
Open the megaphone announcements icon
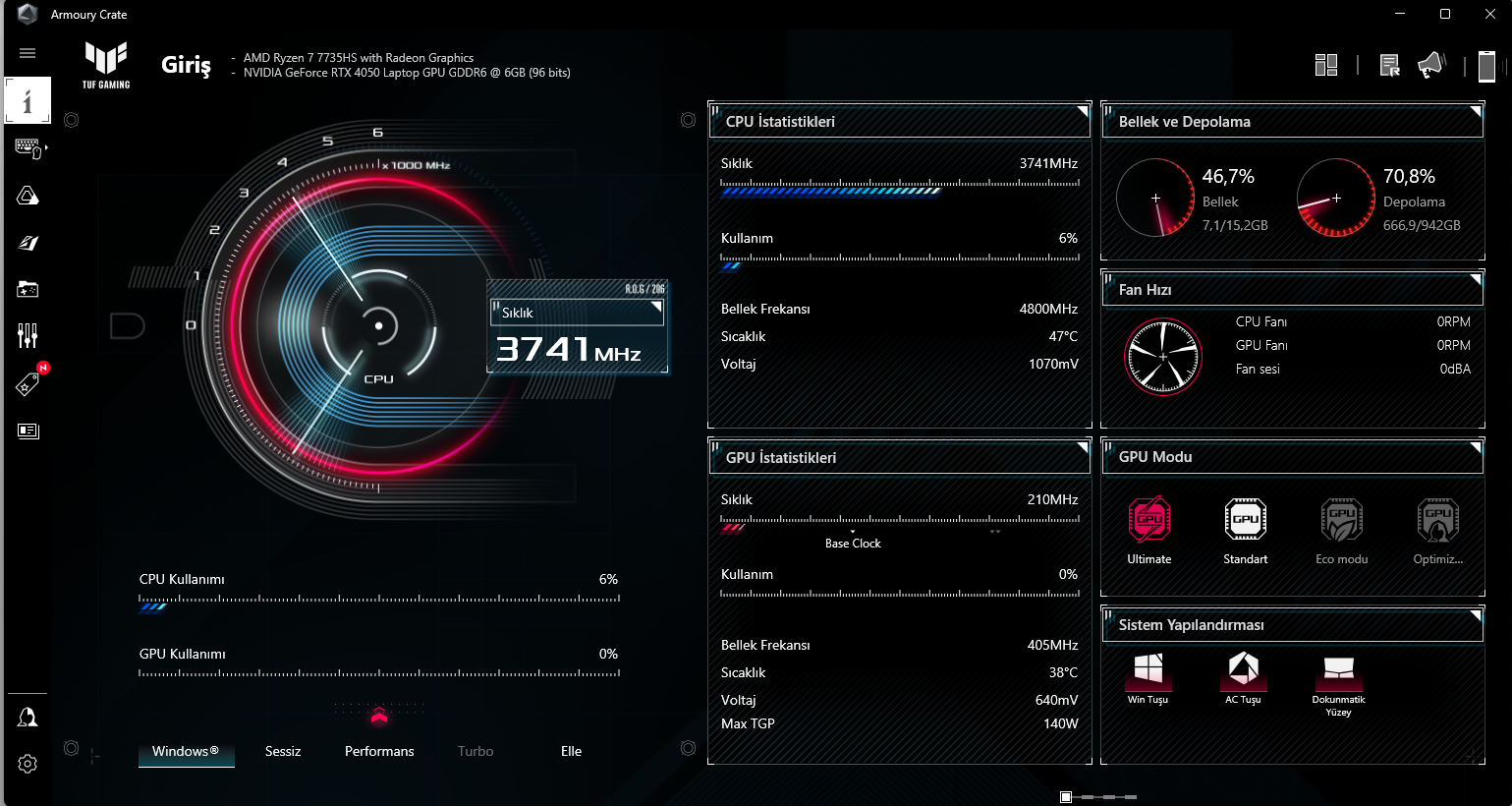[x=1431, y=66]
